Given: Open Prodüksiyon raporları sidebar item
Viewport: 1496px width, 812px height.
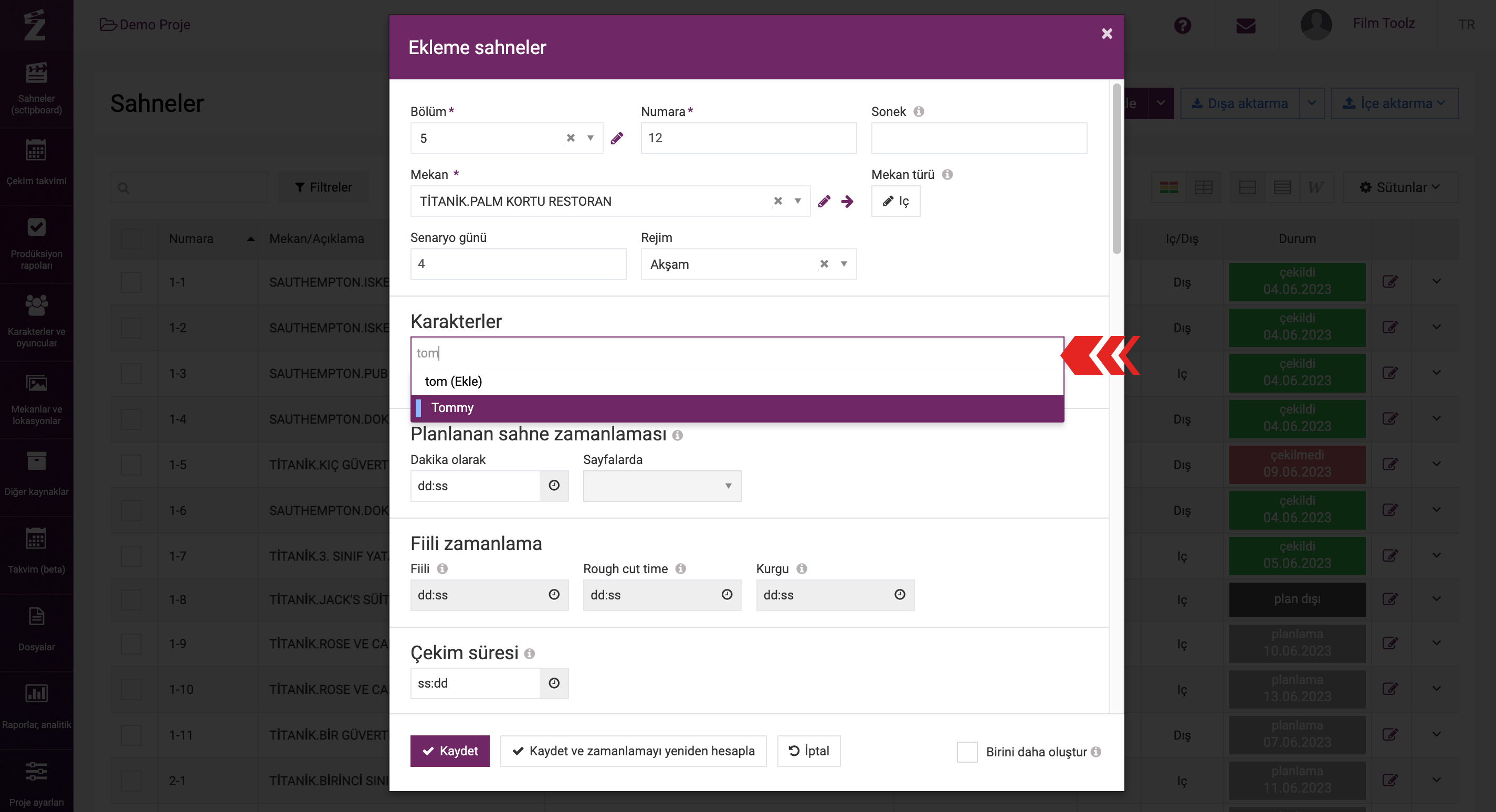Looking at the screenshot, I should click(x=37, y=244).
